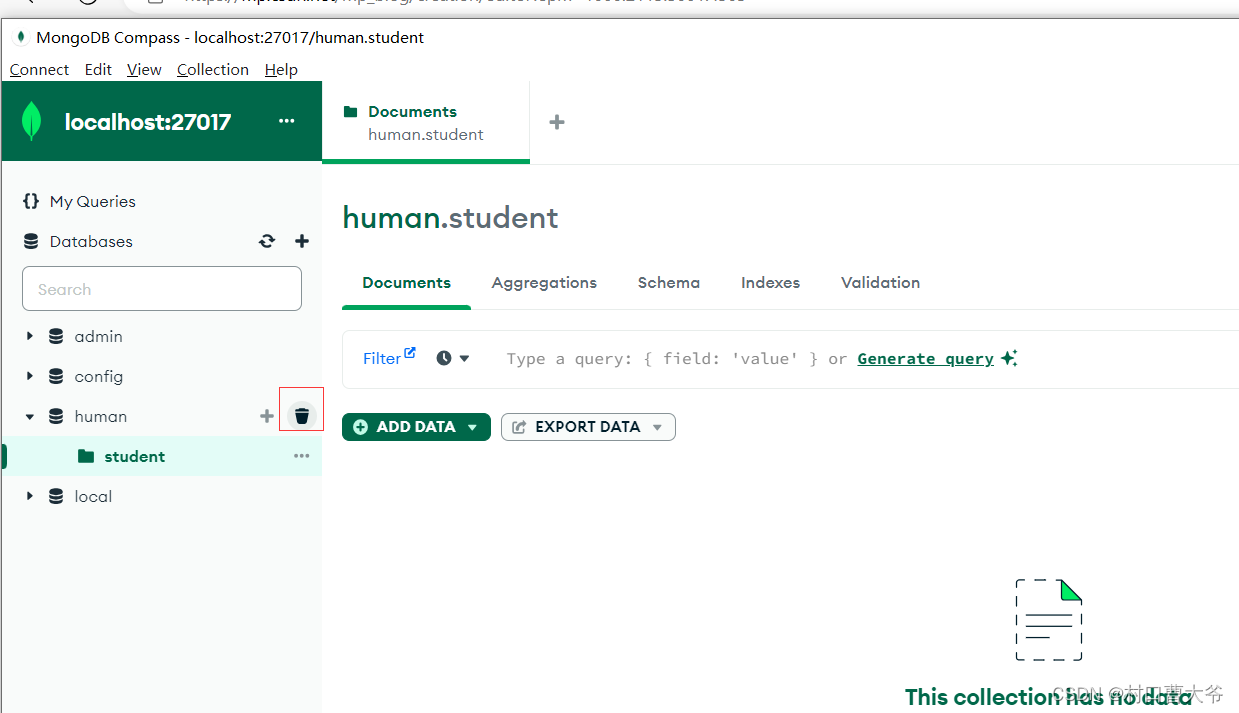The width and height of the screenshot is (1239, 713).
Task: Click the student collection folder icon
Action: pyautogui.click(x=86, y=456)
